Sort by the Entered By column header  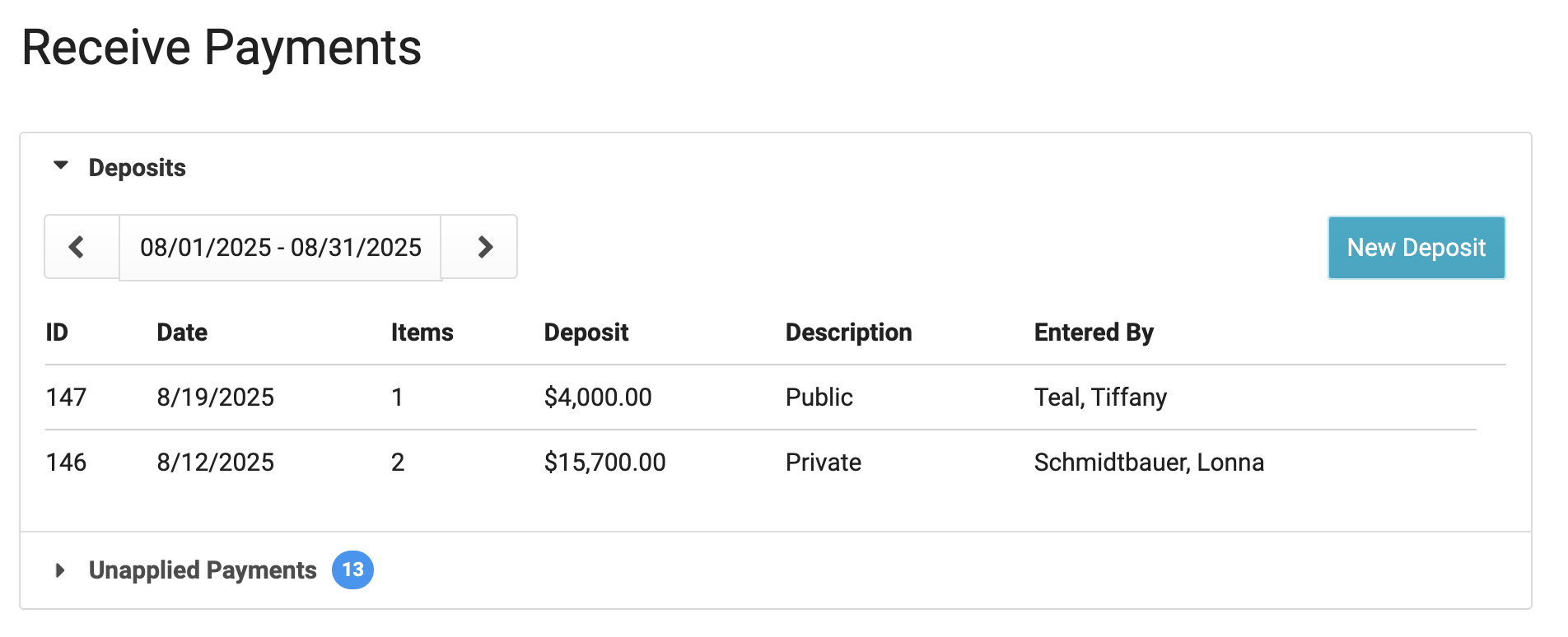(x=1093, y=332)
